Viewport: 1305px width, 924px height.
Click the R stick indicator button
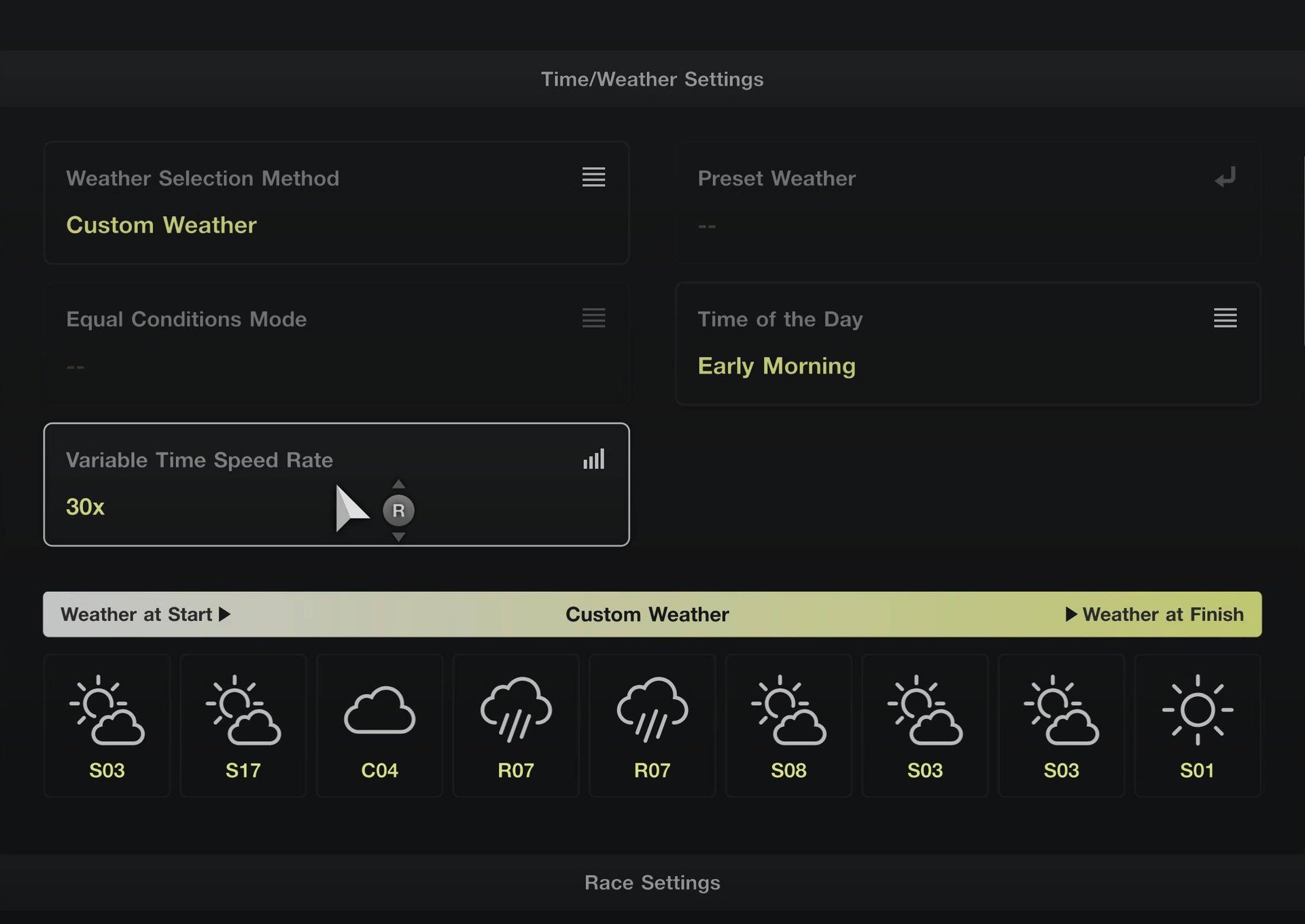pyautogui.click(x=398, y=510)
